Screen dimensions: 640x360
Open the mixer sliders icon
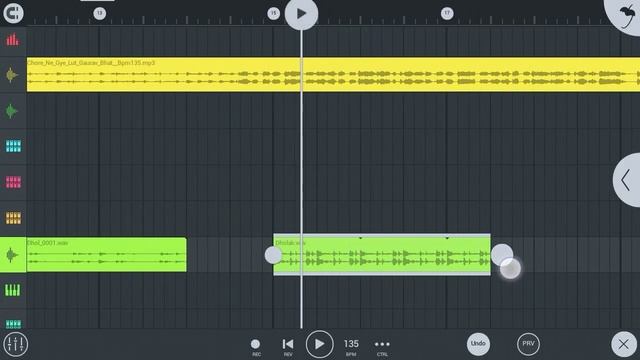[x=16, y=344]
